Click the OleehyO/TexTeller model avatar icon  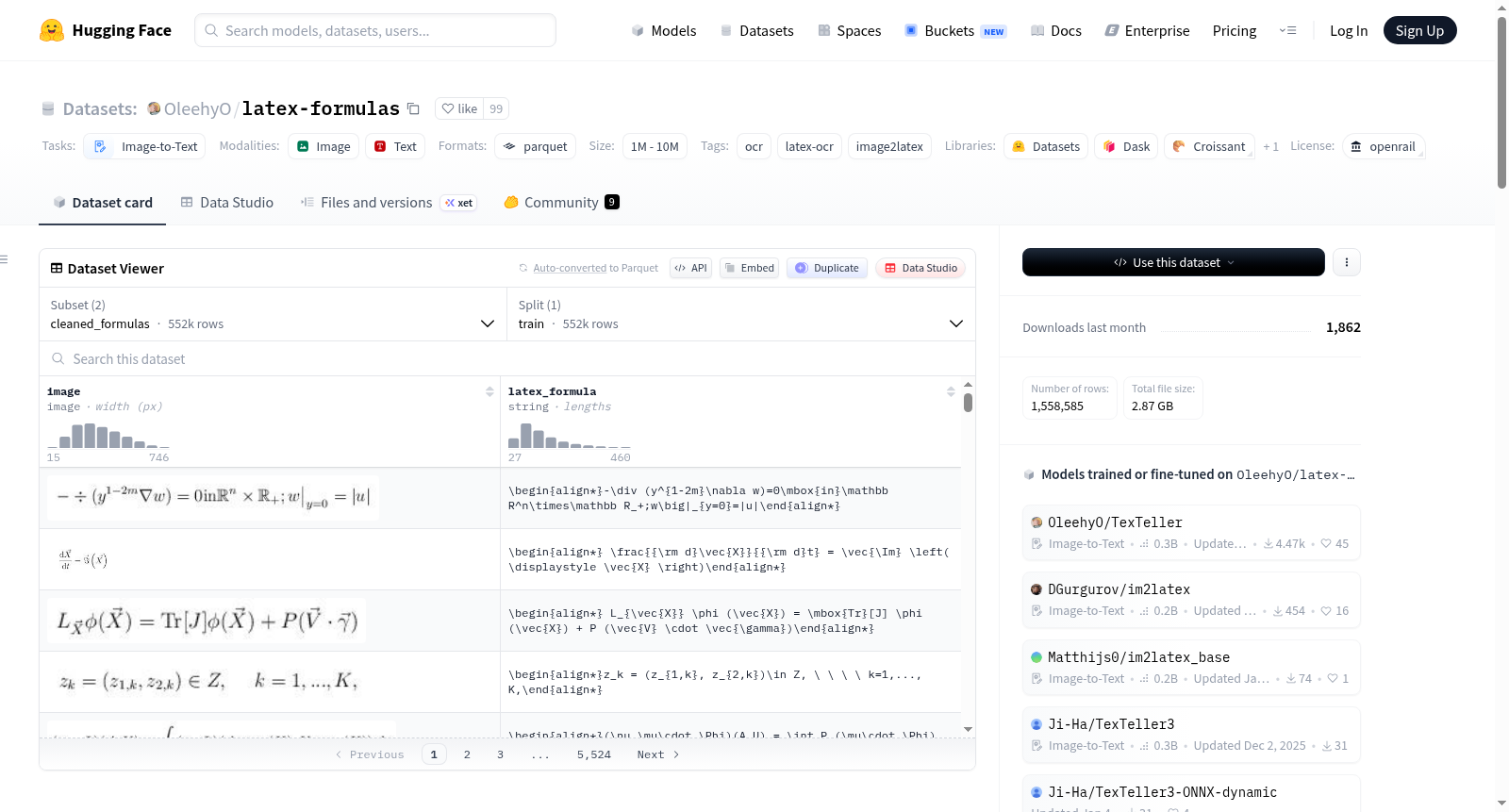click(1036, 522)
